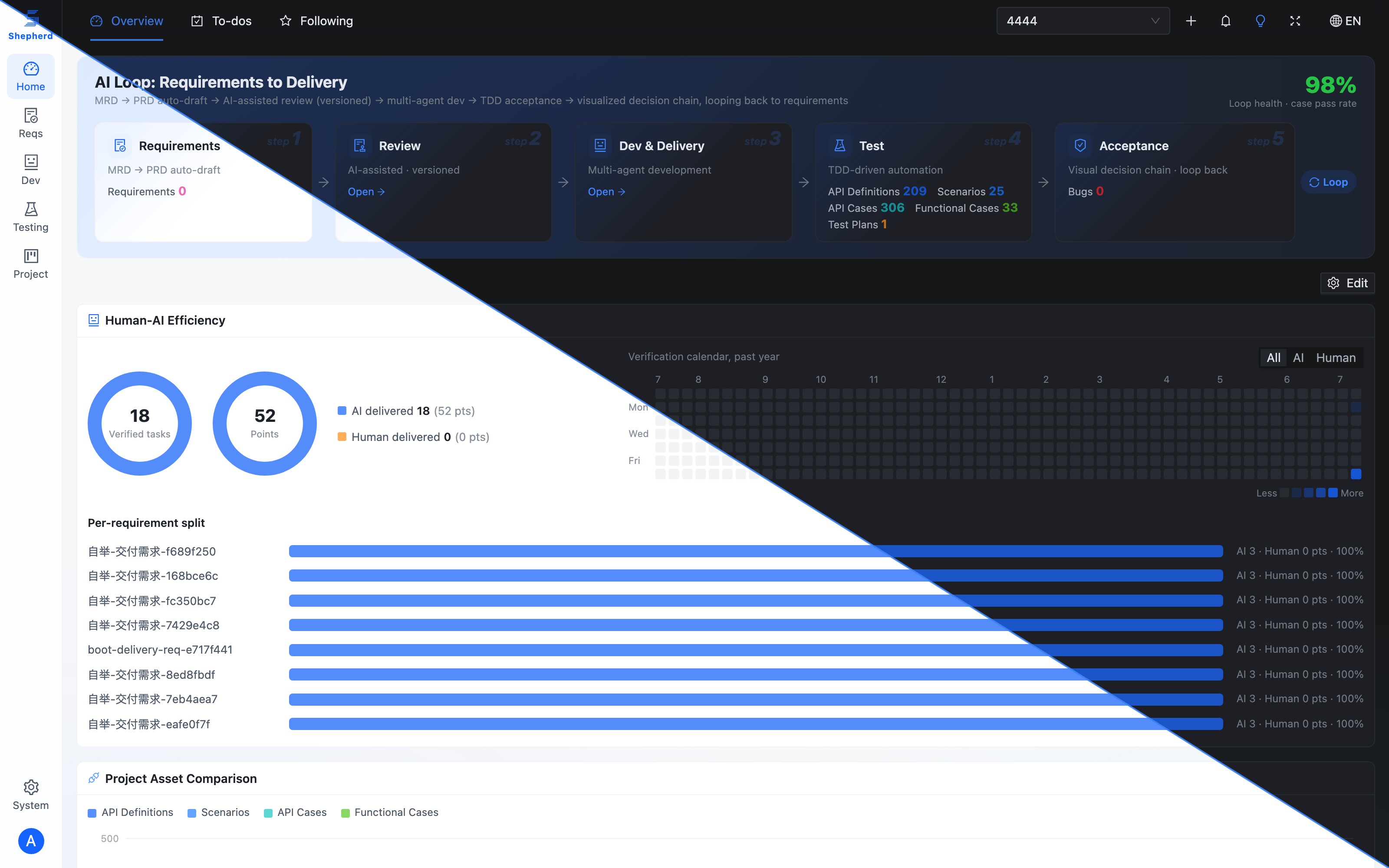1389x868 pixels.
Task: Click the Acceptance shield icon
Action: pos(1080,146)
